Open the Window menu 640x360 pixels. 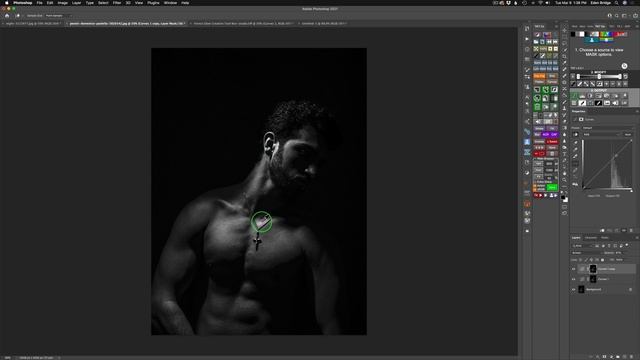(170, 3)
